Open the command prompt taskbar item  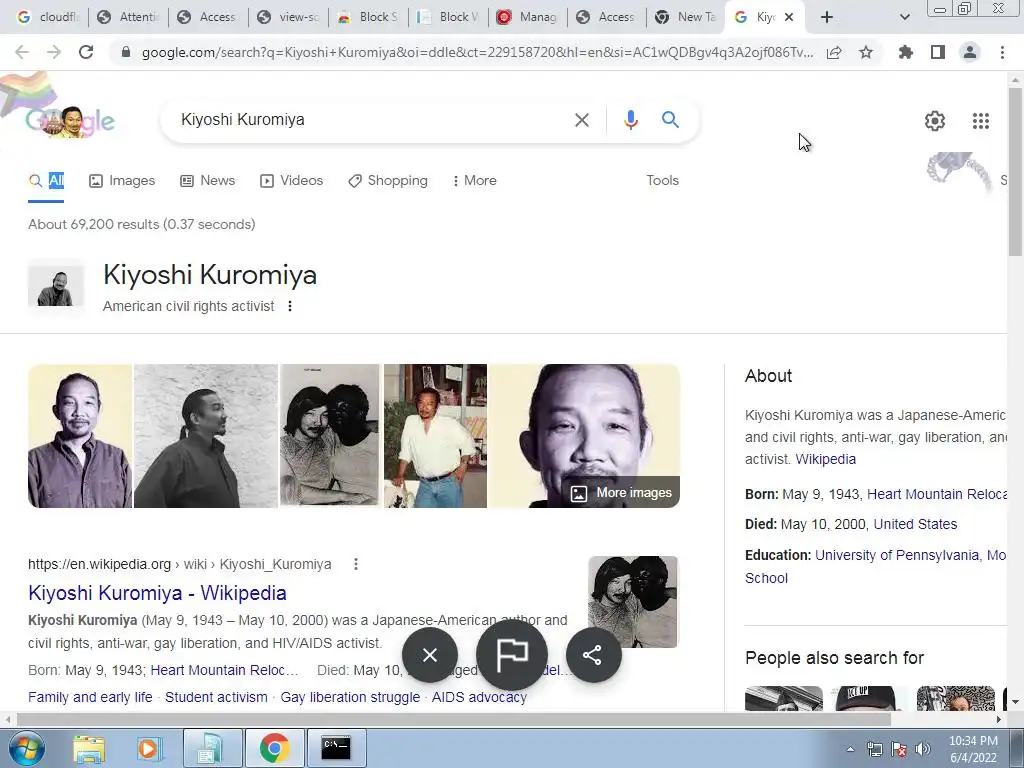pos(336,748)
